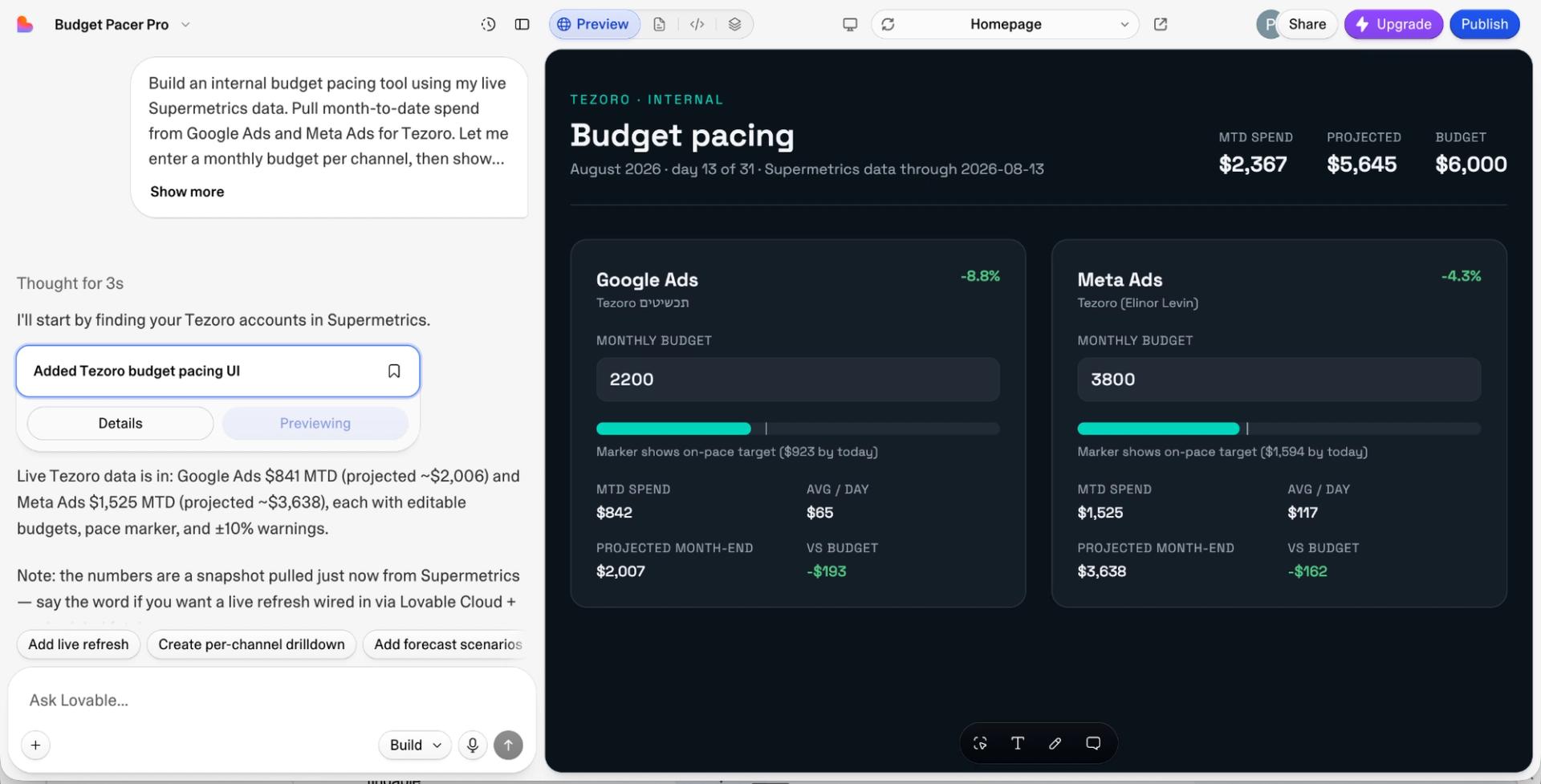Click the Share button
The image size is (1541, 784).
pos(1307,24)
